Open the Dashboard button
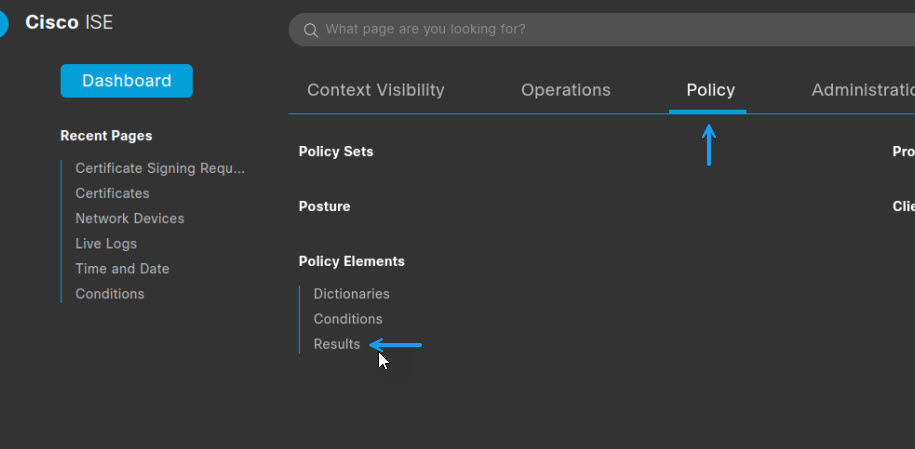Image resolution: width=915 pixels, height=449 pixels. click(127, 81)
